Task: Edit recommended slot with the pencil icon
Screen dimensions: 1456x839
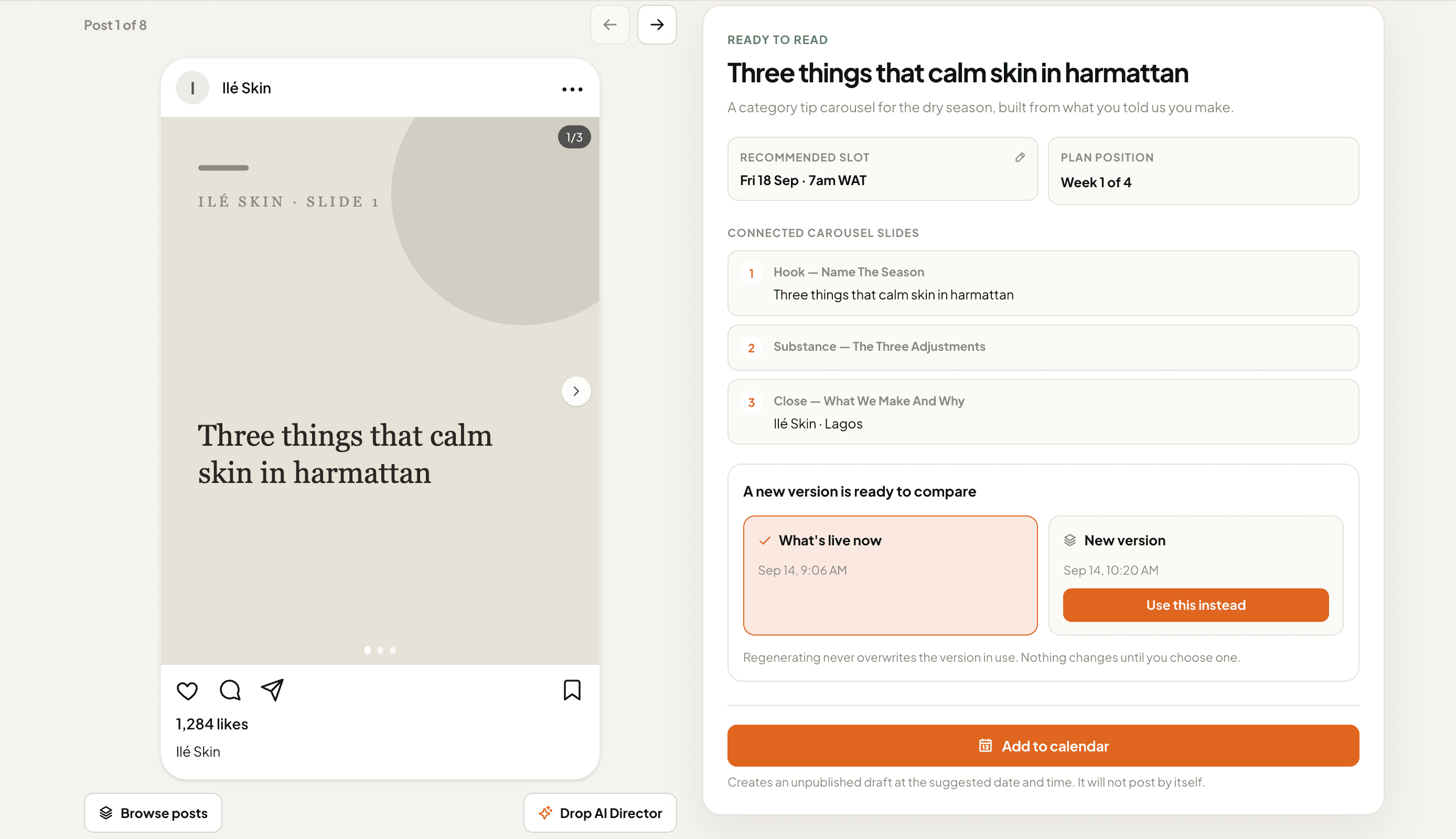Action: point(1020,157)
